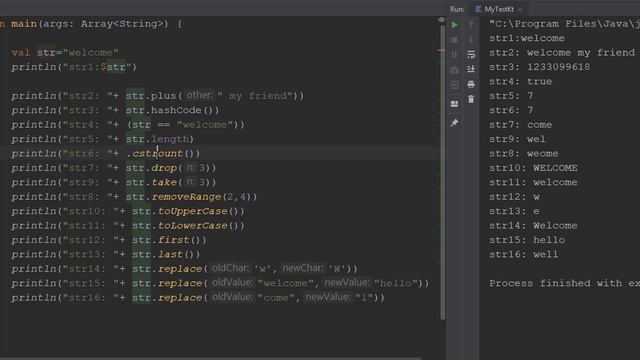Click the println("str1:$str") line
This screenshot has width=640, height=360.
tap(74, 67)
